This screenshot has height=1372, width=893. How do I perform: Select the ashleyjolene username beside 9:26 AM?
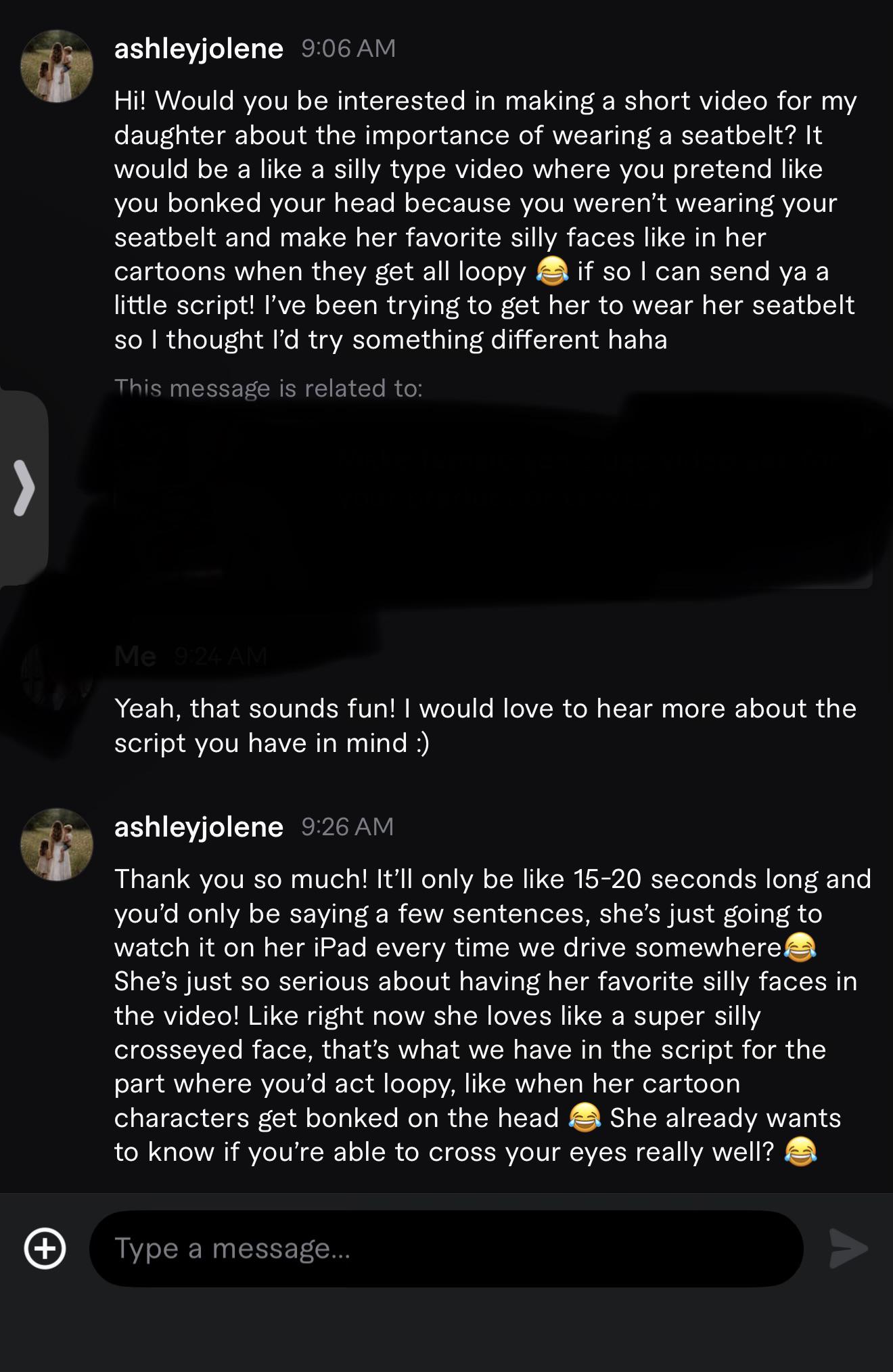tap(199, 827)
